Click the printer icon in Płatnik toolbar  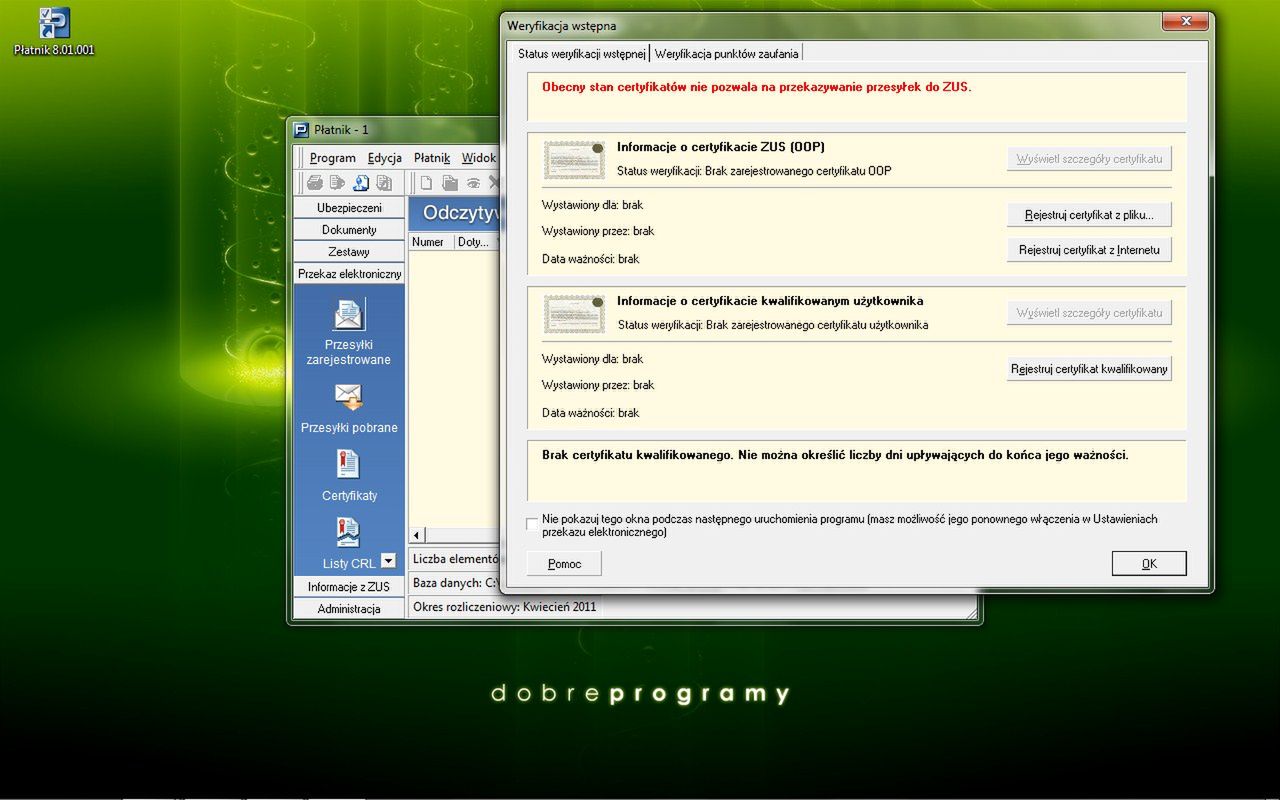315,183
